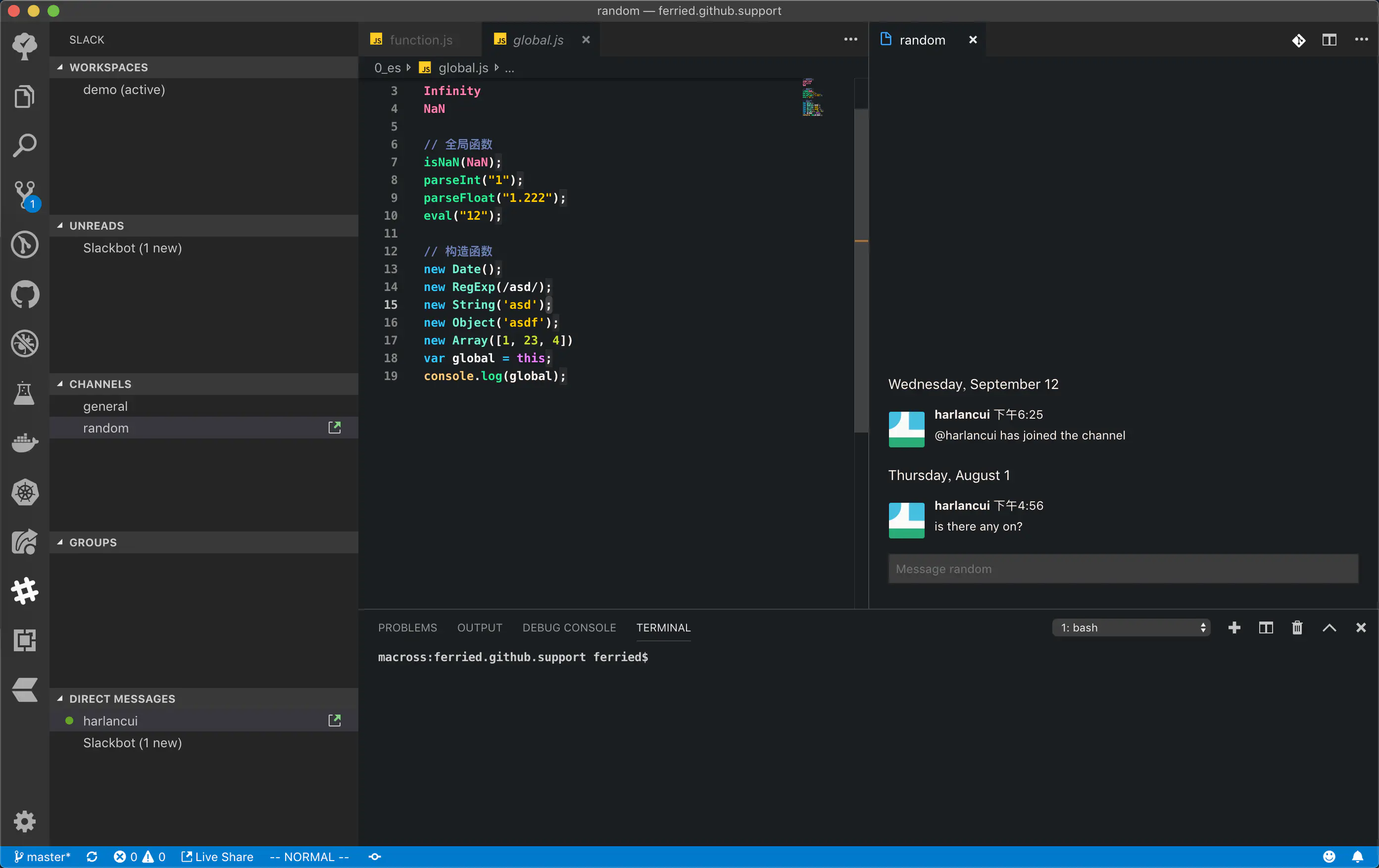Screen dimensions: 1379x868
Task: Toggle split editor layout in random pane
Action: click(x=1329, y=40)
